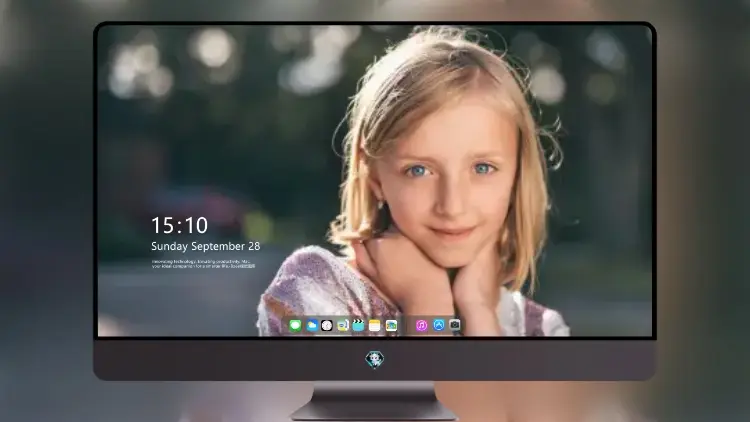Open the Maps app in the dock
This screenshot has width=750, height=422.
[x=391, y=325]
